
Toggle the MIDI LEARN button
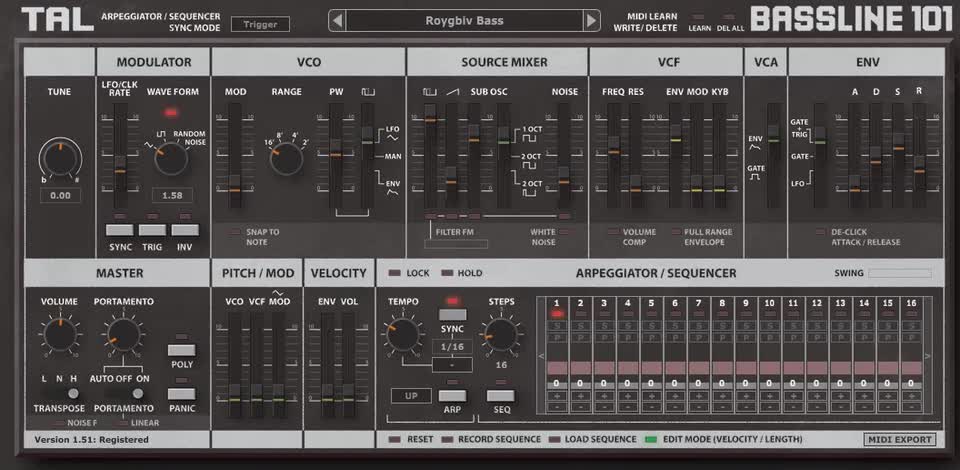[698, 17]
